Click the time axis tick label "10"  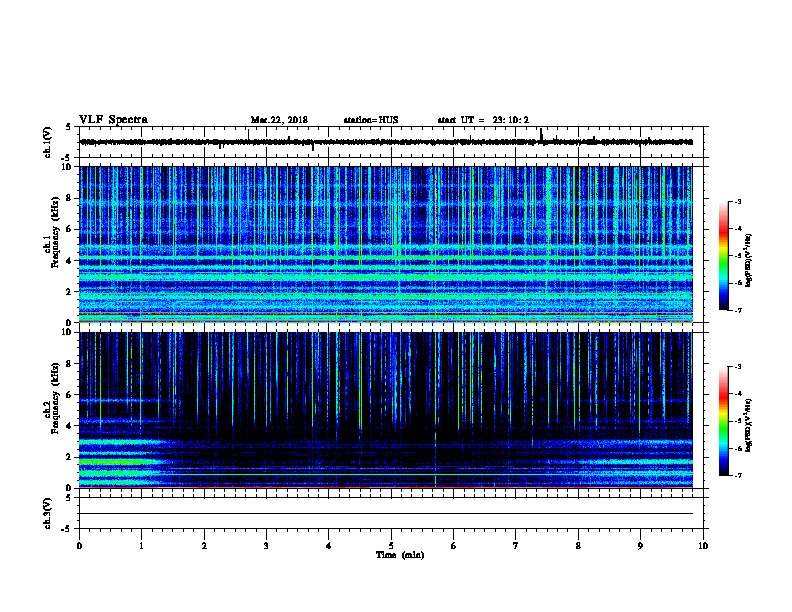point(703,545)
